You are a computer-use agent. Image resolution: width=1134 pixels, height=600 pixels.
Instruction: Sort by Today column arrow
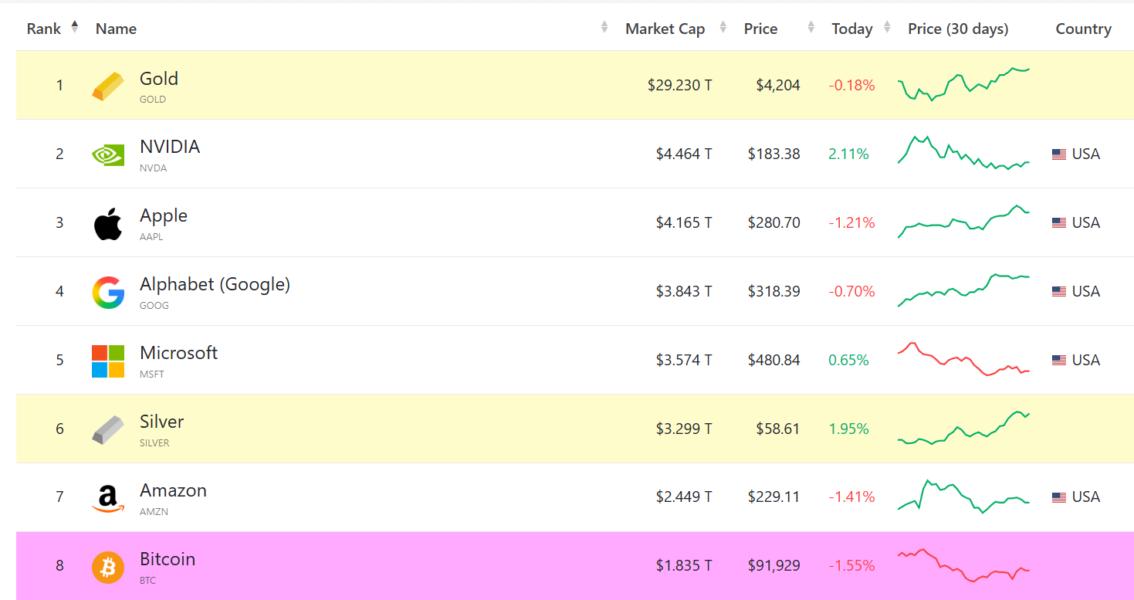[887, 29]
